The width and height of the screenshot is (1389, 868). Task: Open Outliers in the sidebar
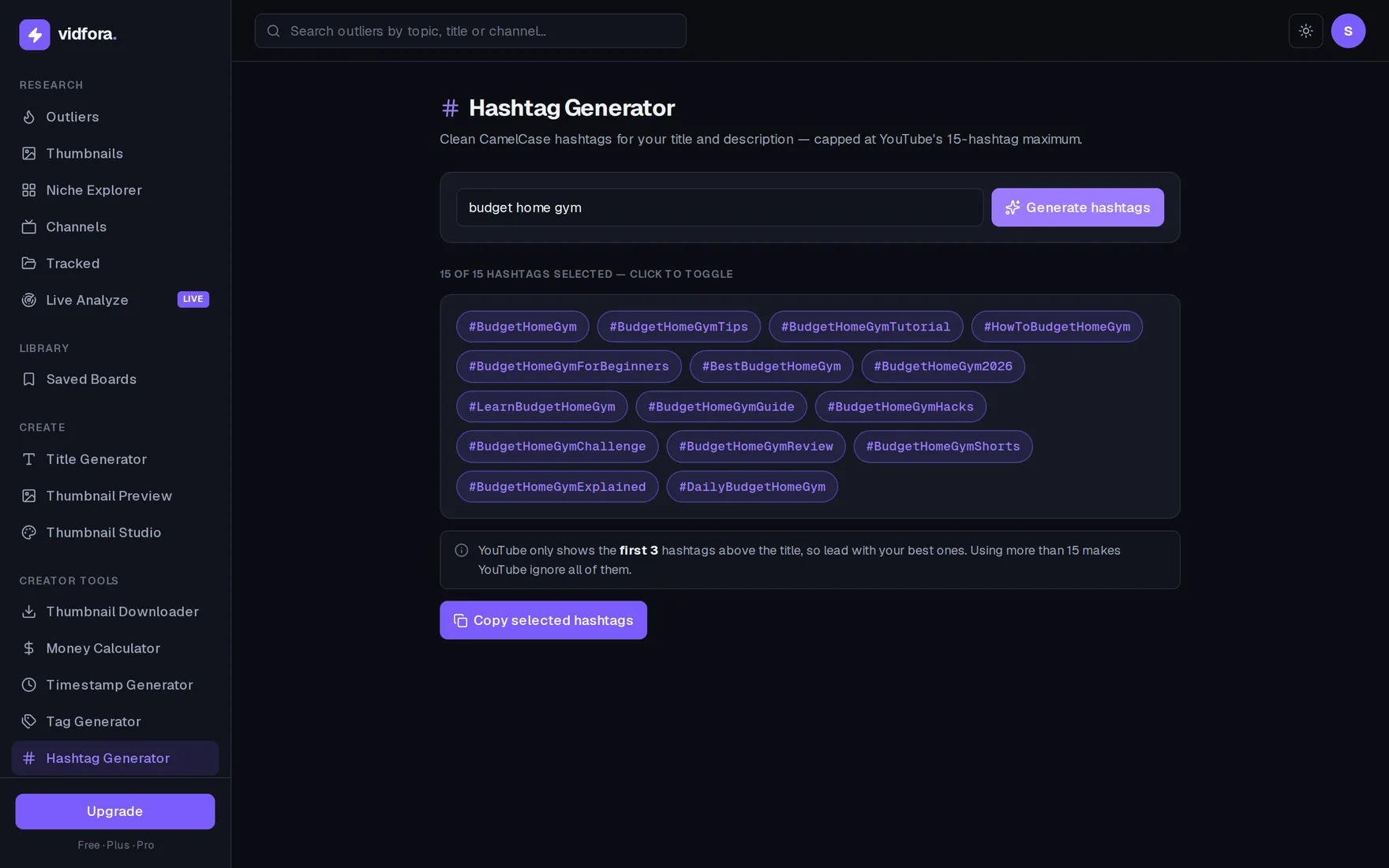click(115, 117)
